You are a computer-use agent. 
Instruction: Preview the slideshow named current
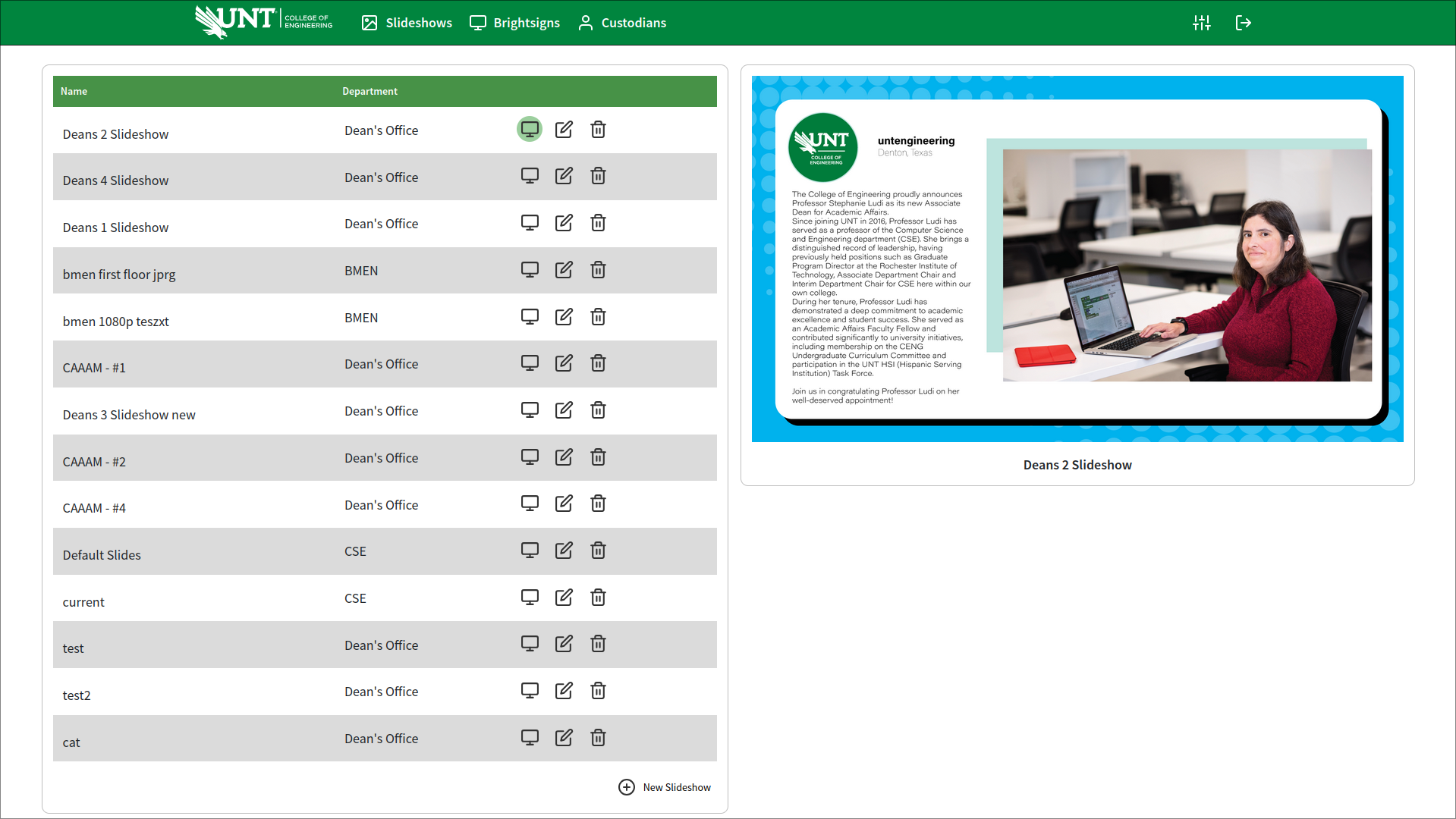click(x=530, y=598)
